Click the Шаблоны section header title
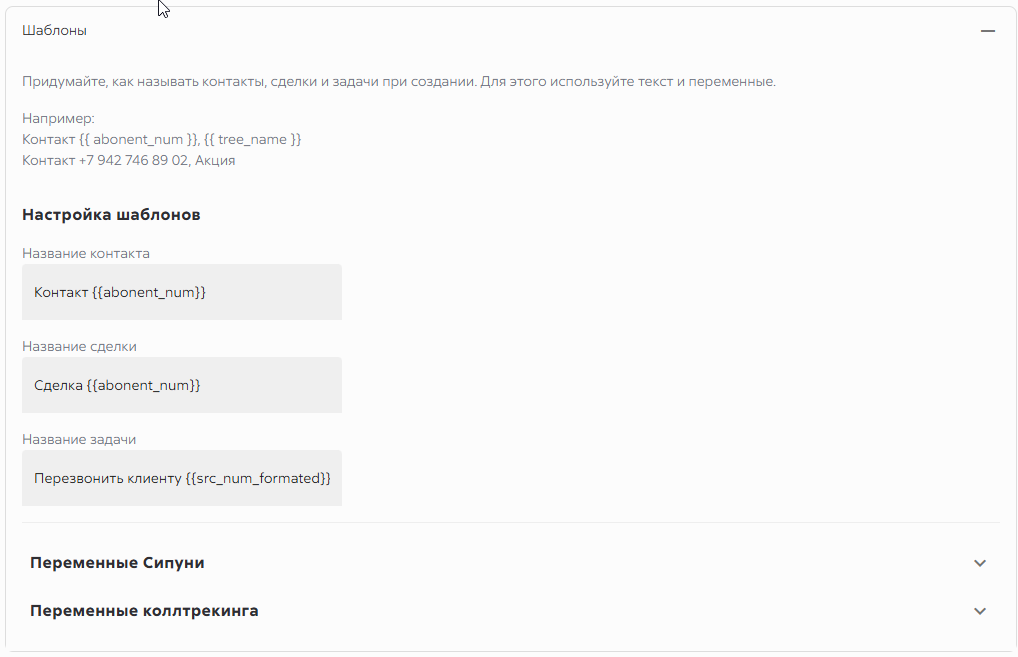The width and height of the screenshot is (1018, 657). tap(55, 31)
